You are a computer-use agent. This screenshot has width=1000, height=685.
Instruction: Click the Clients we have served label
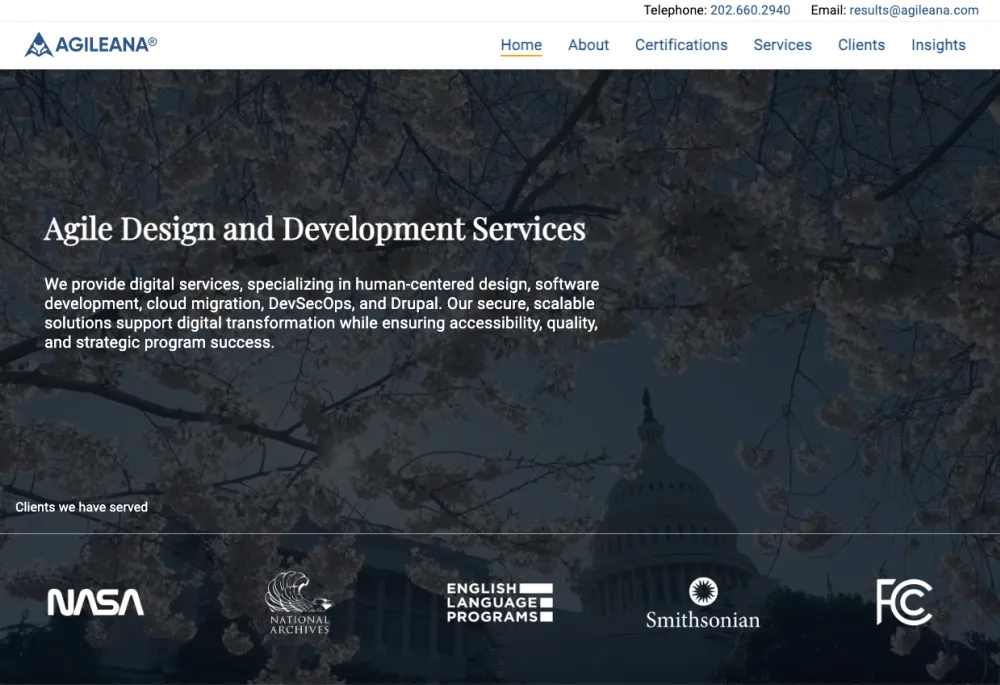click(81, 507)
